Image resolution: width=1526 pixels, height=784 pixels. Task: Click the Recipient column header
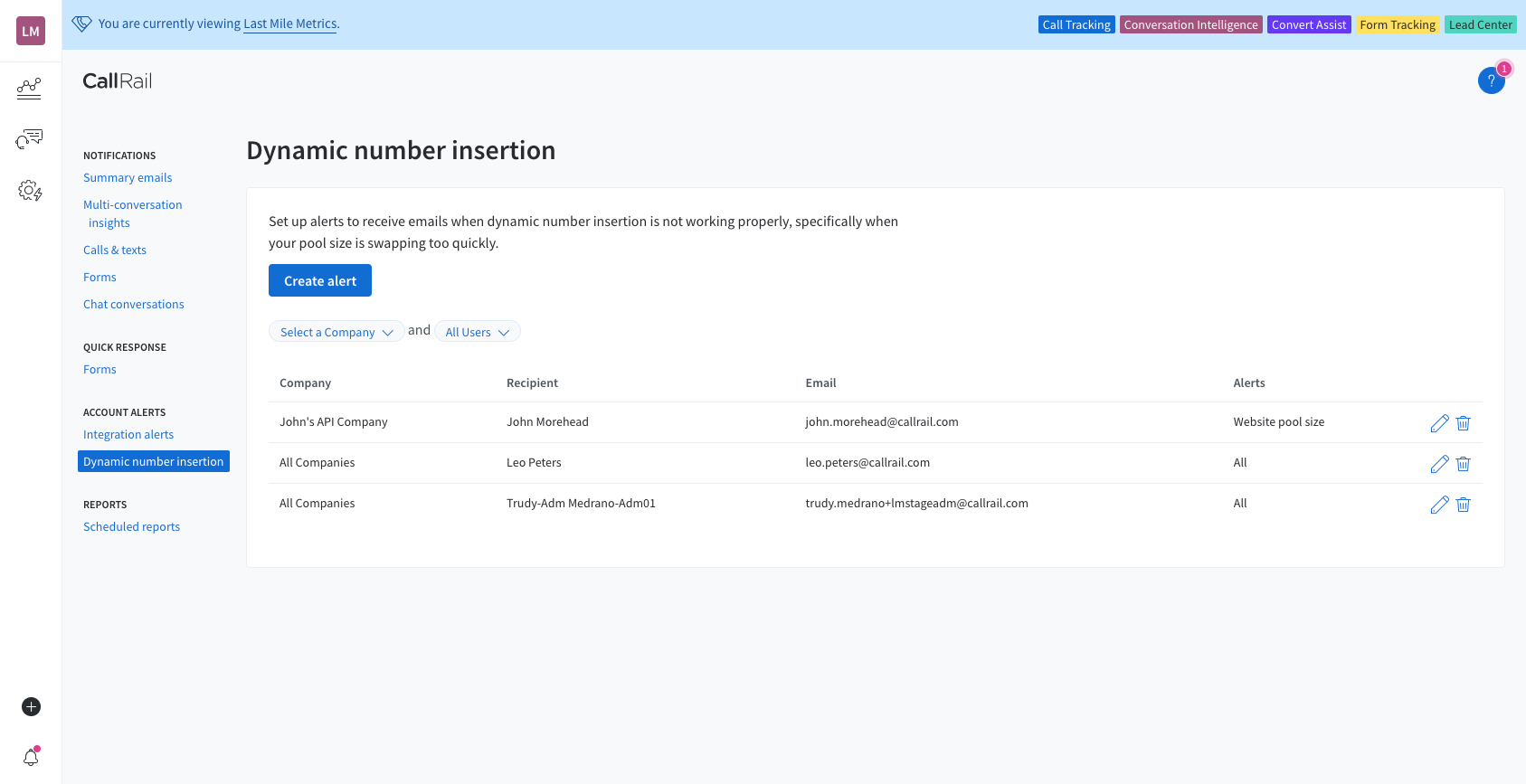pyautogui.click(x=532, y=383)
